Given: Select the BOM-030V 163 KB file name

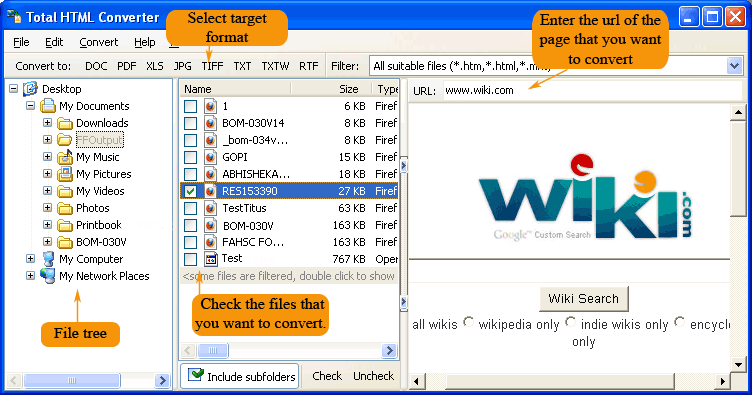Looking at the screenshot, I should click(248, 225).
